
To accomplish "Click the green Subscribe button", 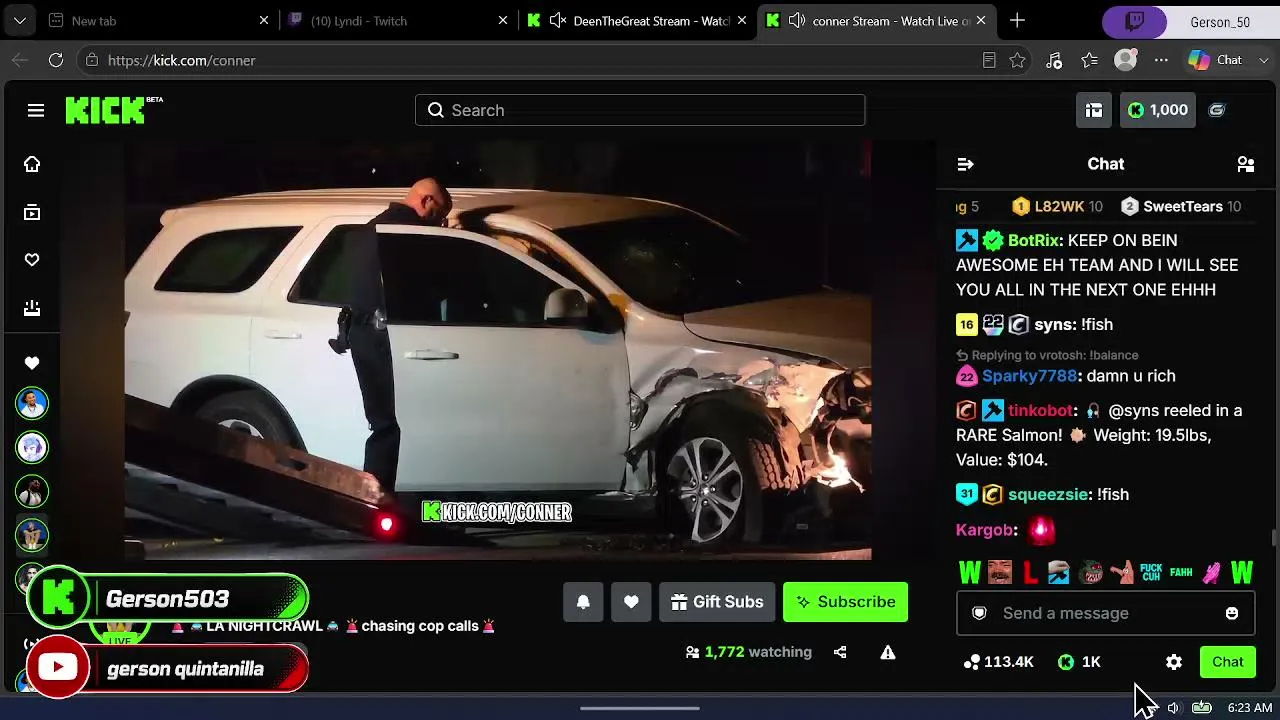I will click(846, 602).
